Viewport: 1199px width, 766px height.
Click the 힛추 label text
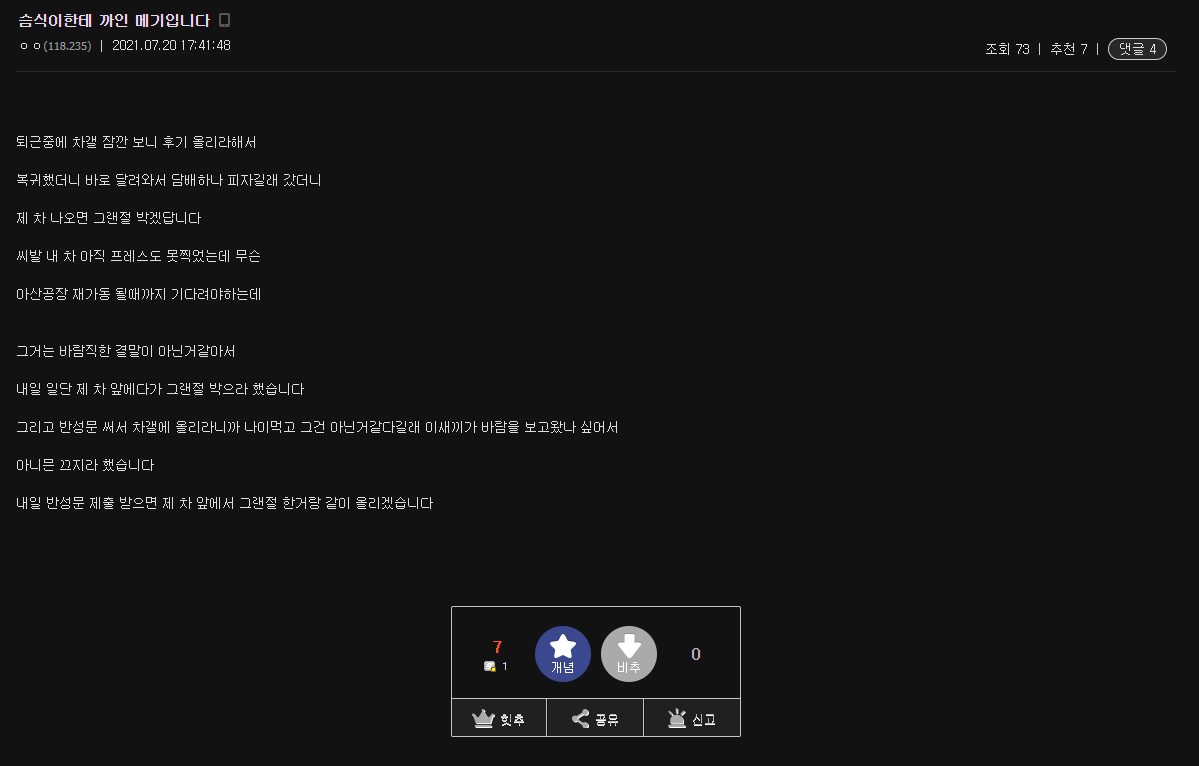[x=512, y=719]
